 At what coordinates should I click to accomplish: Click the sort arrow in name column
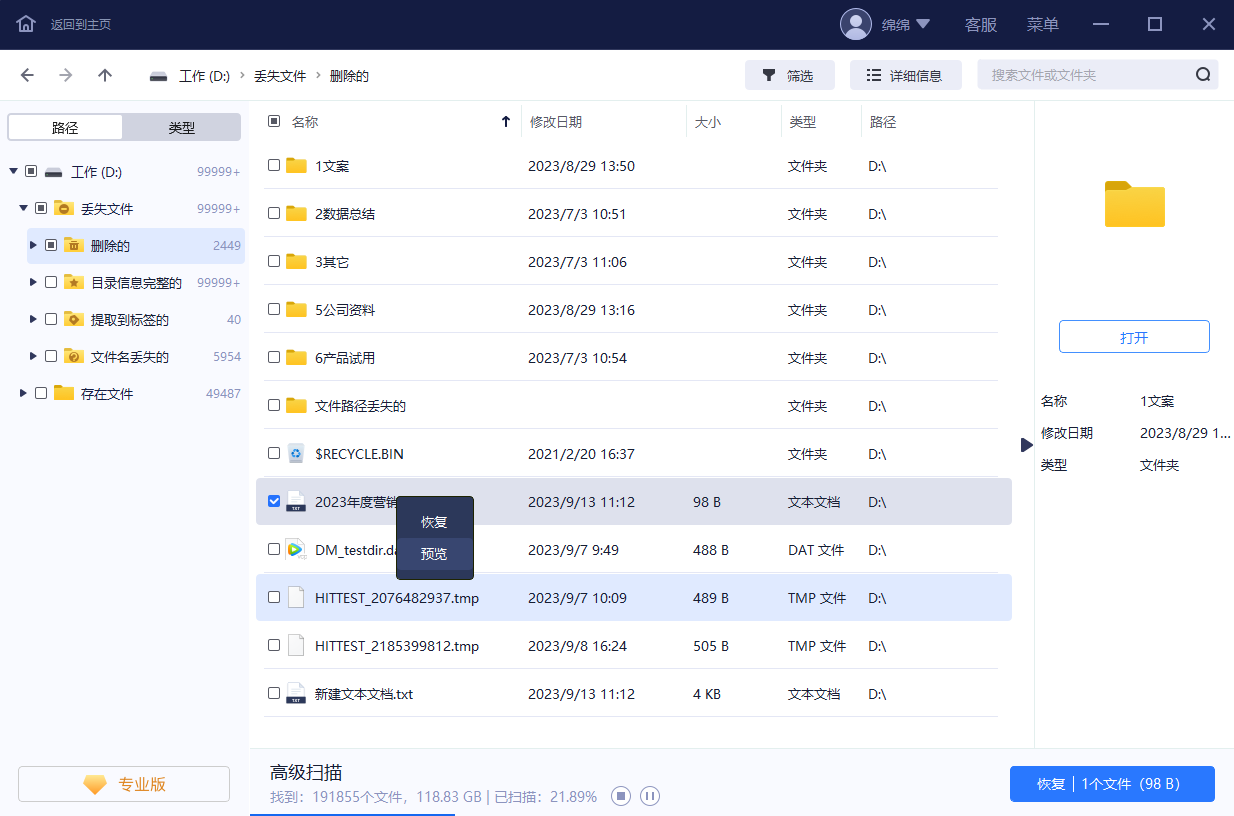tap(505, 122)
